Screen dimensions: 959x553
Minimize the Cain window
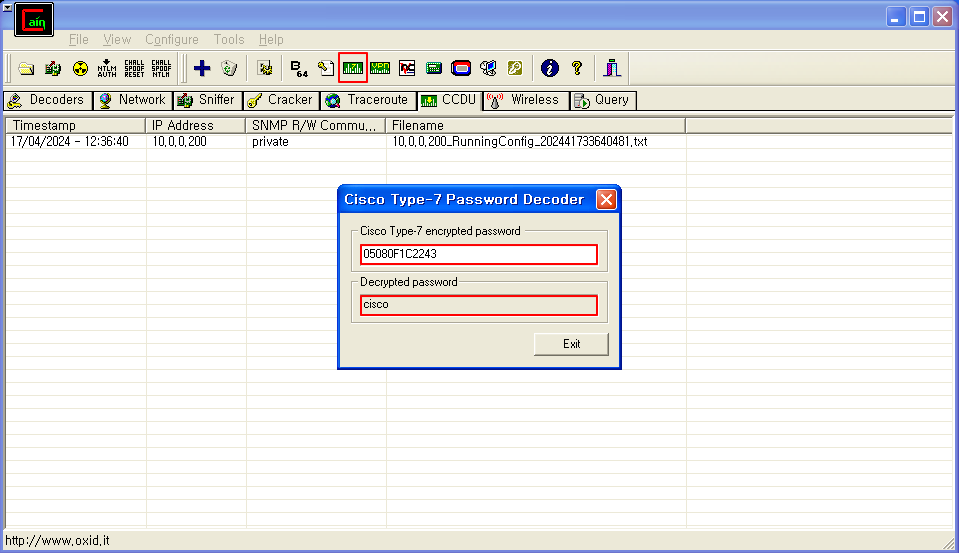(896, 17)
